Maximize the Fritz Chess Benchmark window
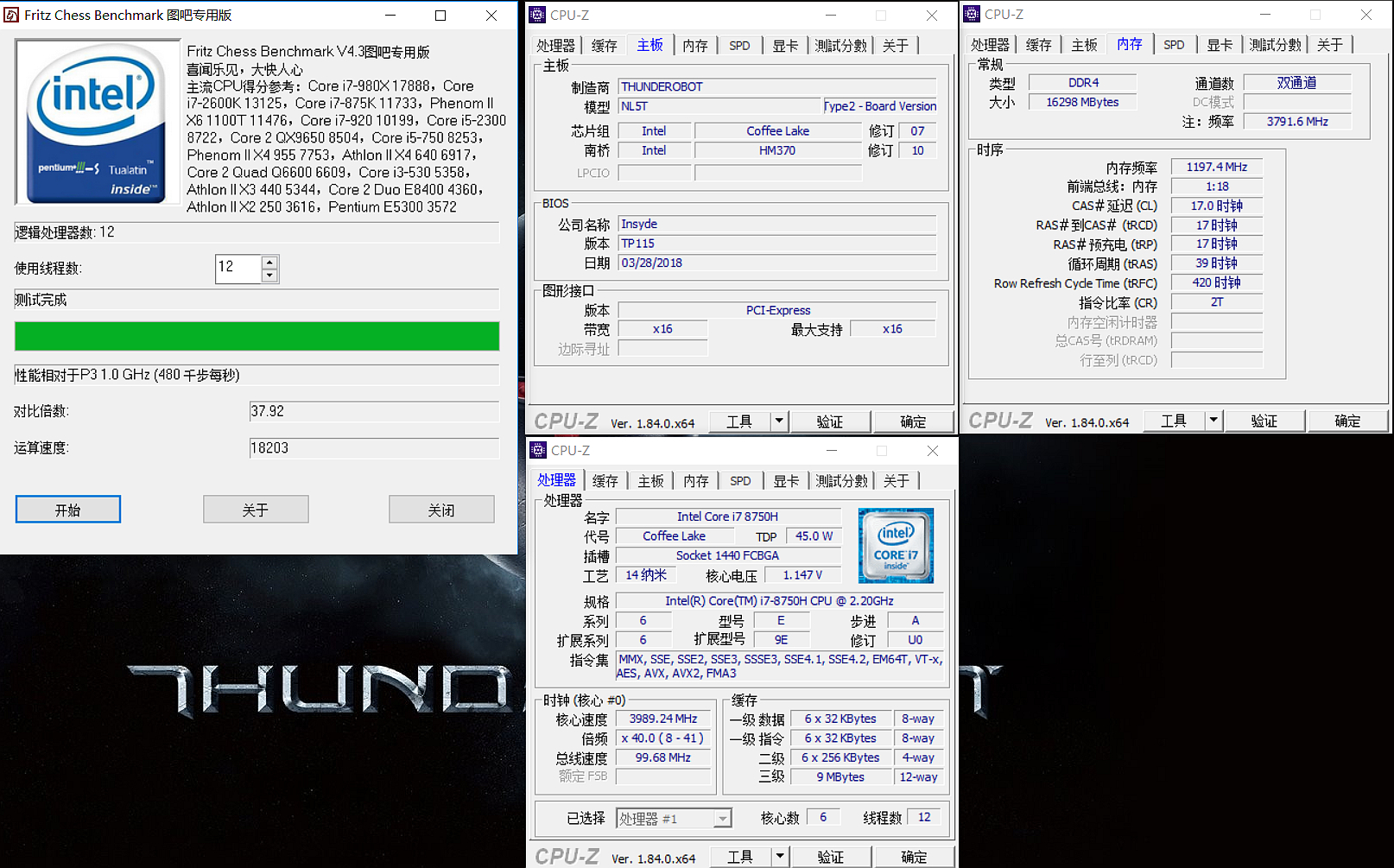 [440, 15]
